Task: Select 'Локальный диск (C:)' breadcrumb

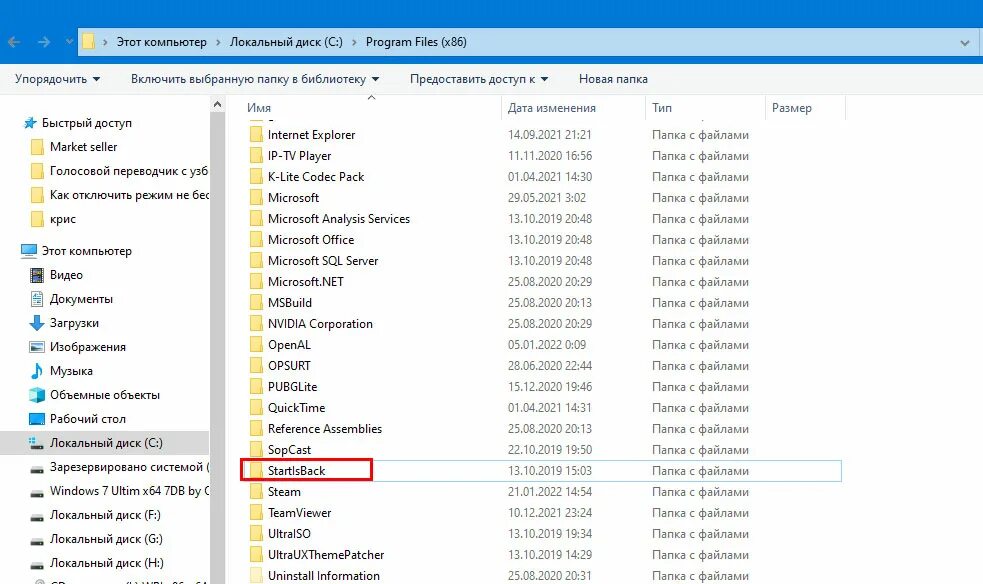Action: click(x=286, y=42)
